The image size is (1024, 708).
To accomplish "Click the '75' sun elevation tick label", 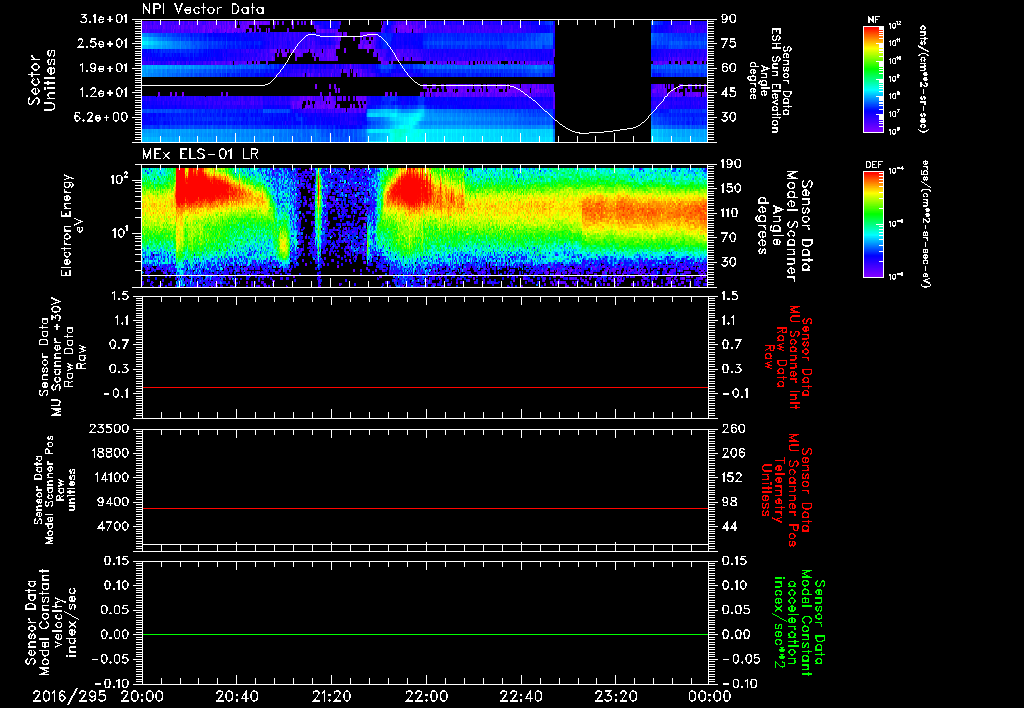I will [728, 43].
